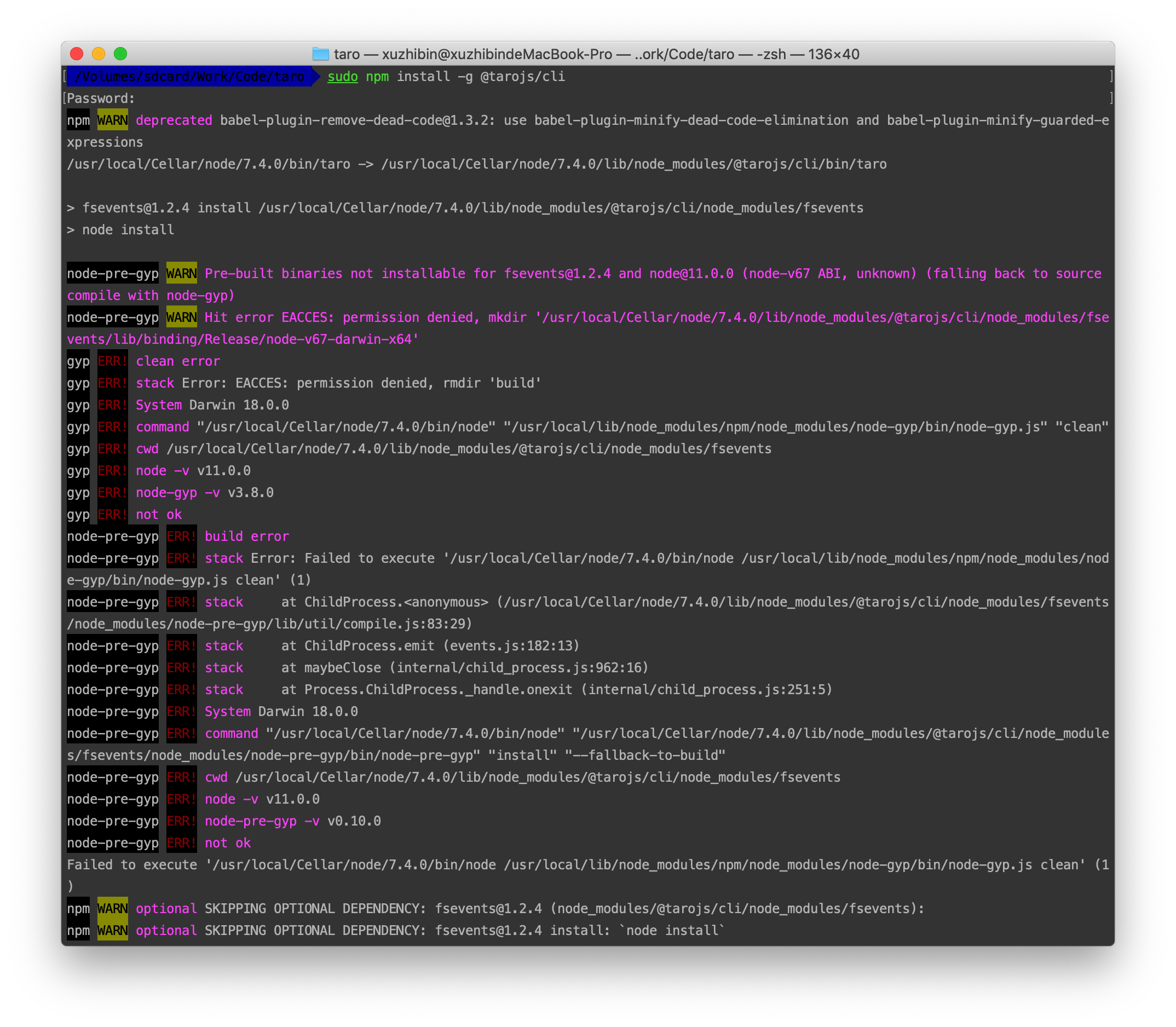Click the first node-pre-gyp WARN badge

tap(181, 273)
